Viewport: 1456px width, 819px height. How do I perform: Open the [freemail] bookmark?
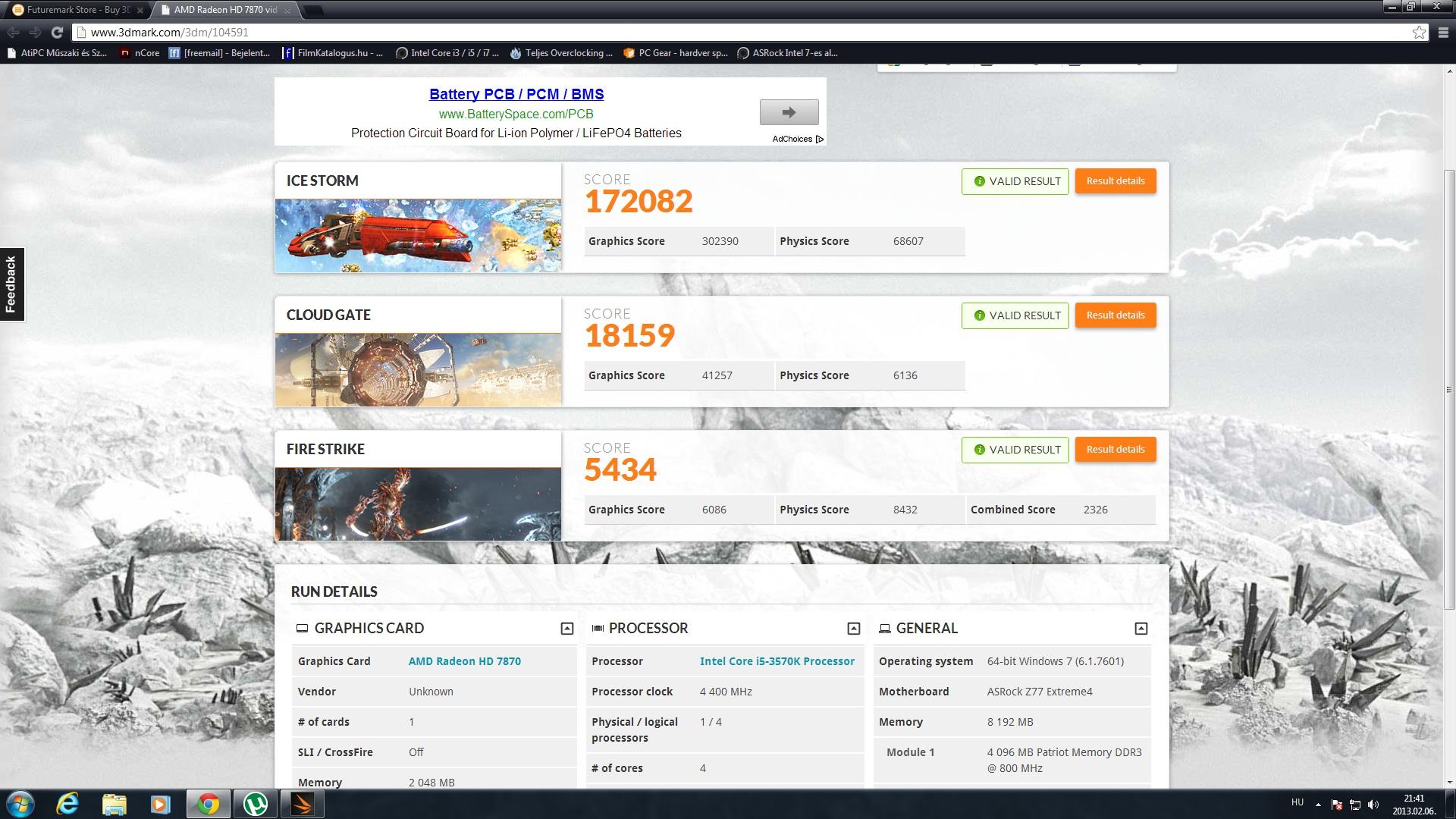(x=220, y=53)
